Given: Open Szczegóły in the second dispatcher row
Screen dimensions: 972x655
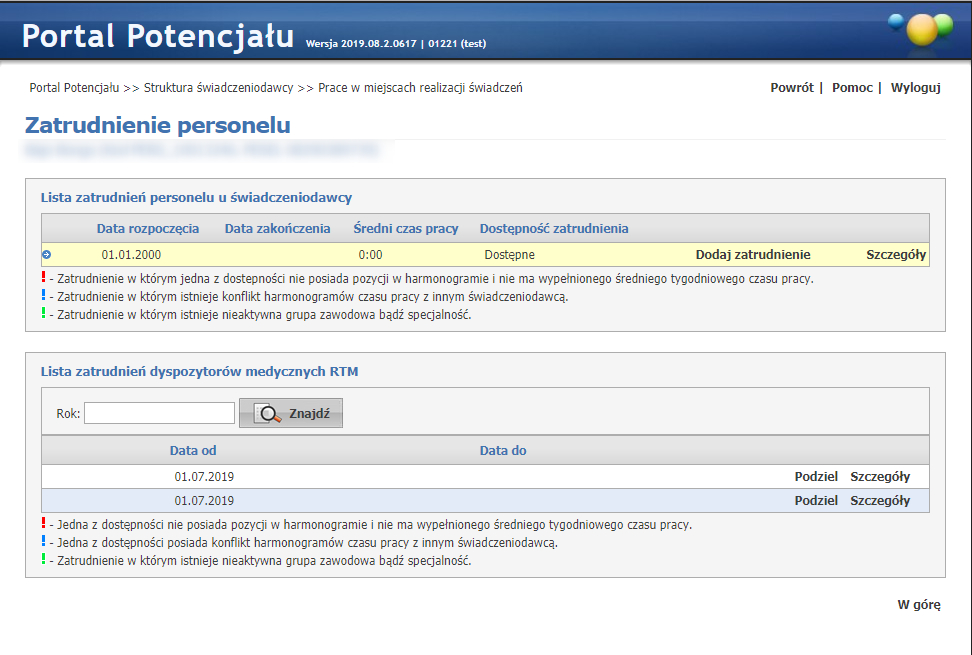Looking at the screenshot, I should point(880,501).
